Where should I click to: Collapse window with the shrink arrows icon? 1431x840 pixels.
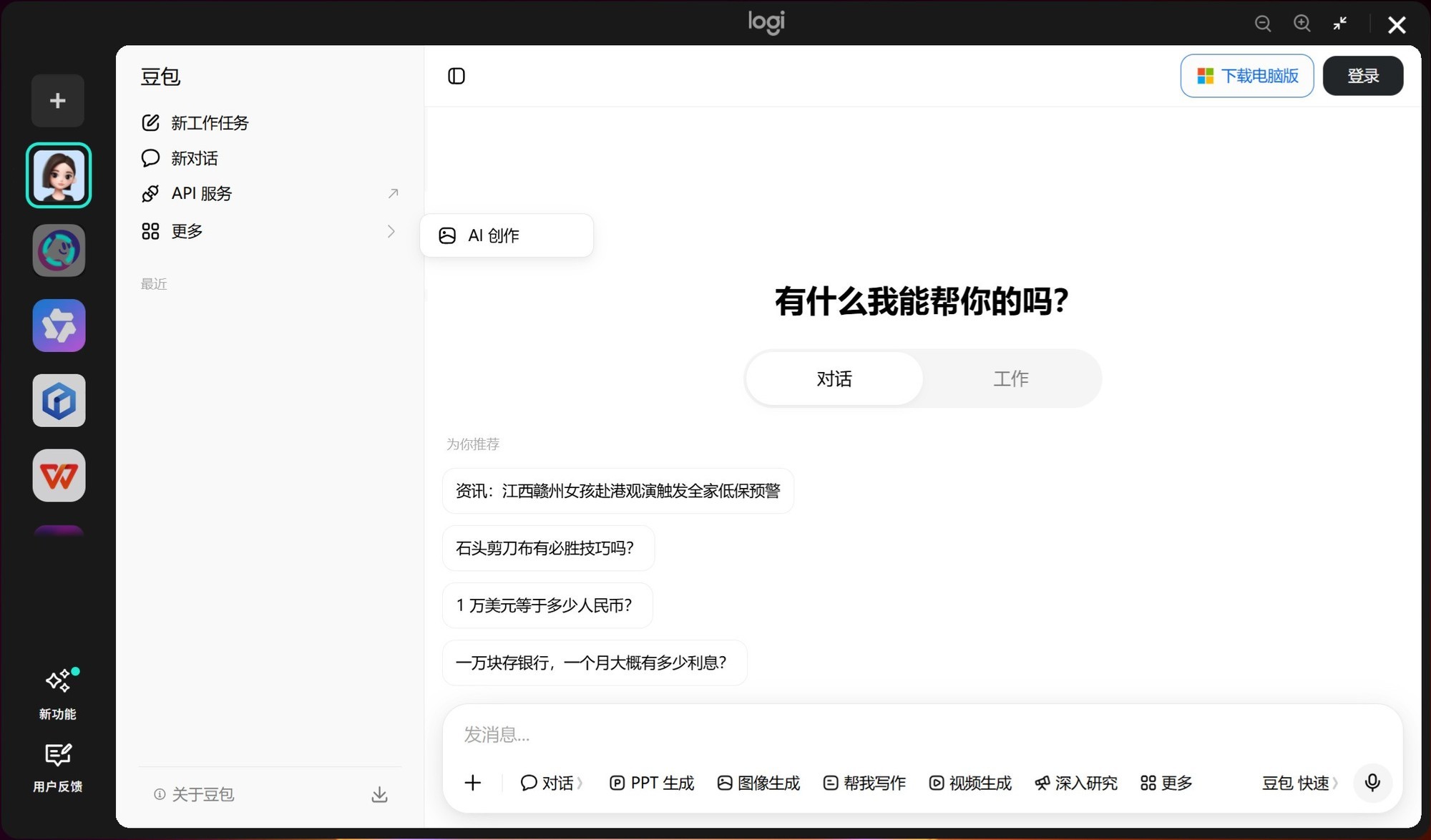point(1340,24)
